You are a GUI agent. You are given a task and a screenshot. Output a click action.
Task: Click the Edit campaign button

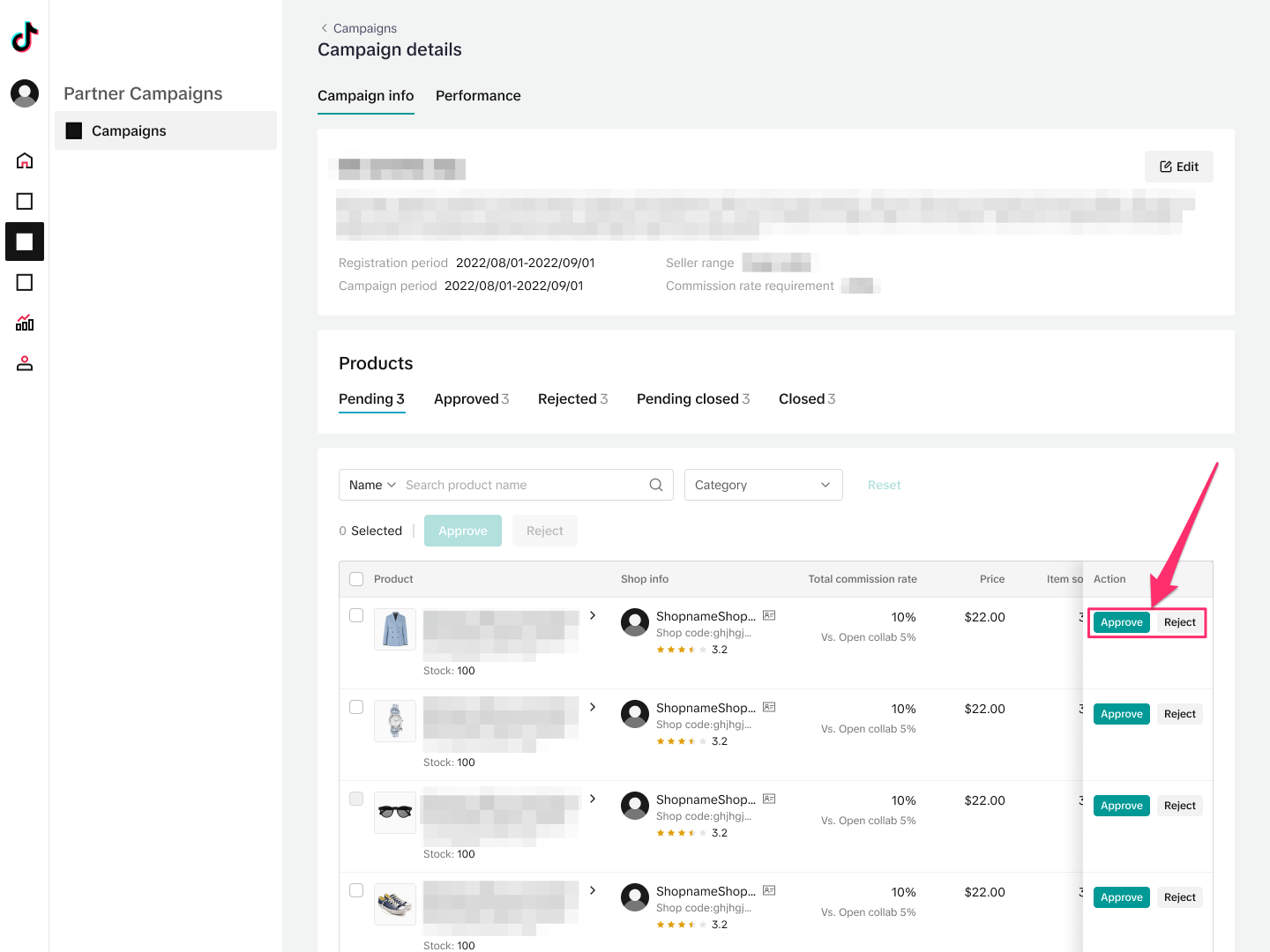pyautogui.click(x=1178, y=167)
